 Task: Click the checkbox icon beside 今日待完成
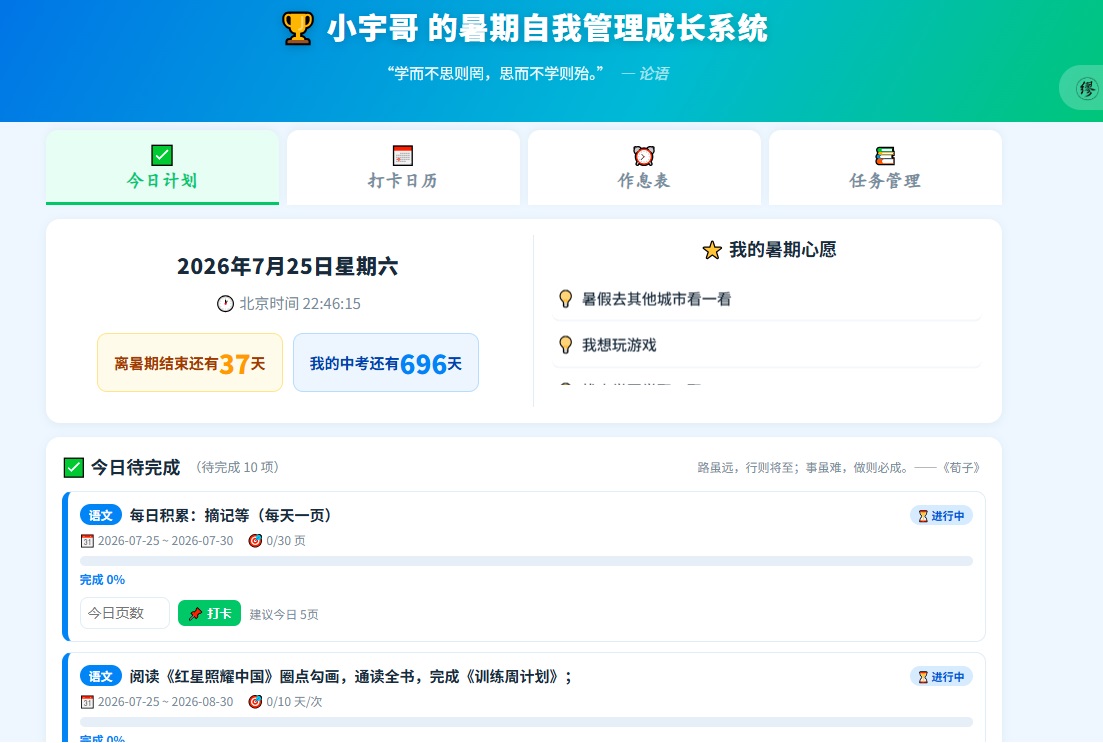[74, 468]
